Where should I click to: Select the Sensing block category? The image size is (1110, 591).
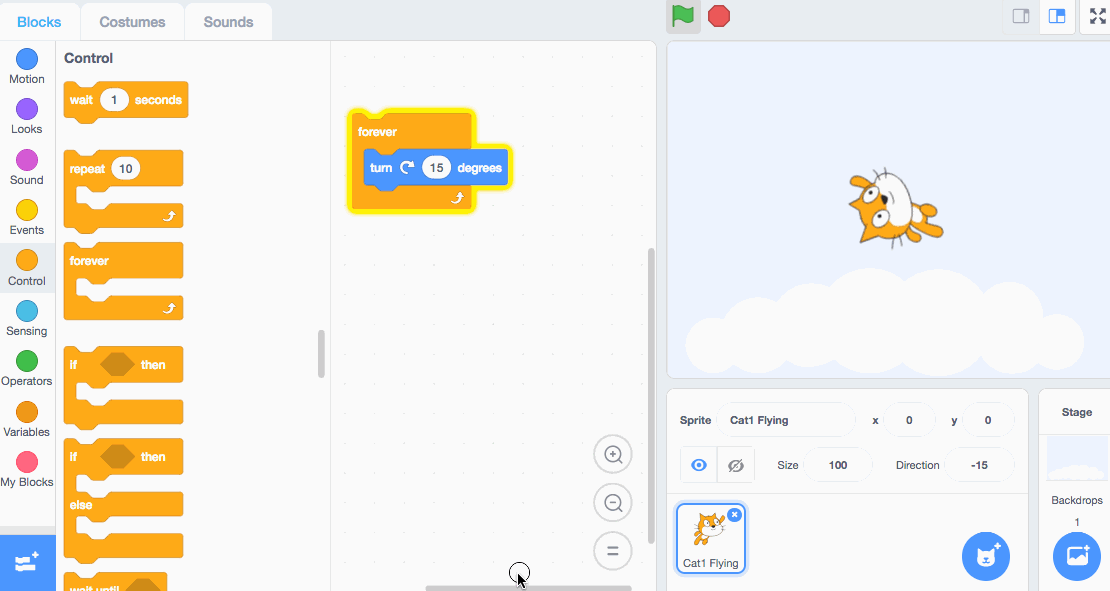point(27,319)
